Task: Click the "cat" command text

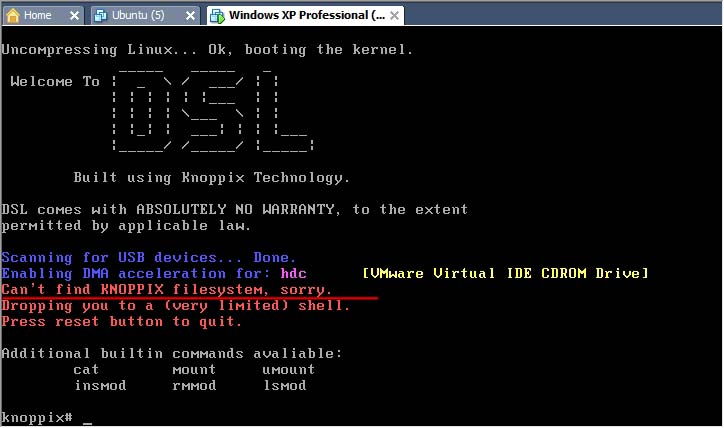Action: point(86,369)
